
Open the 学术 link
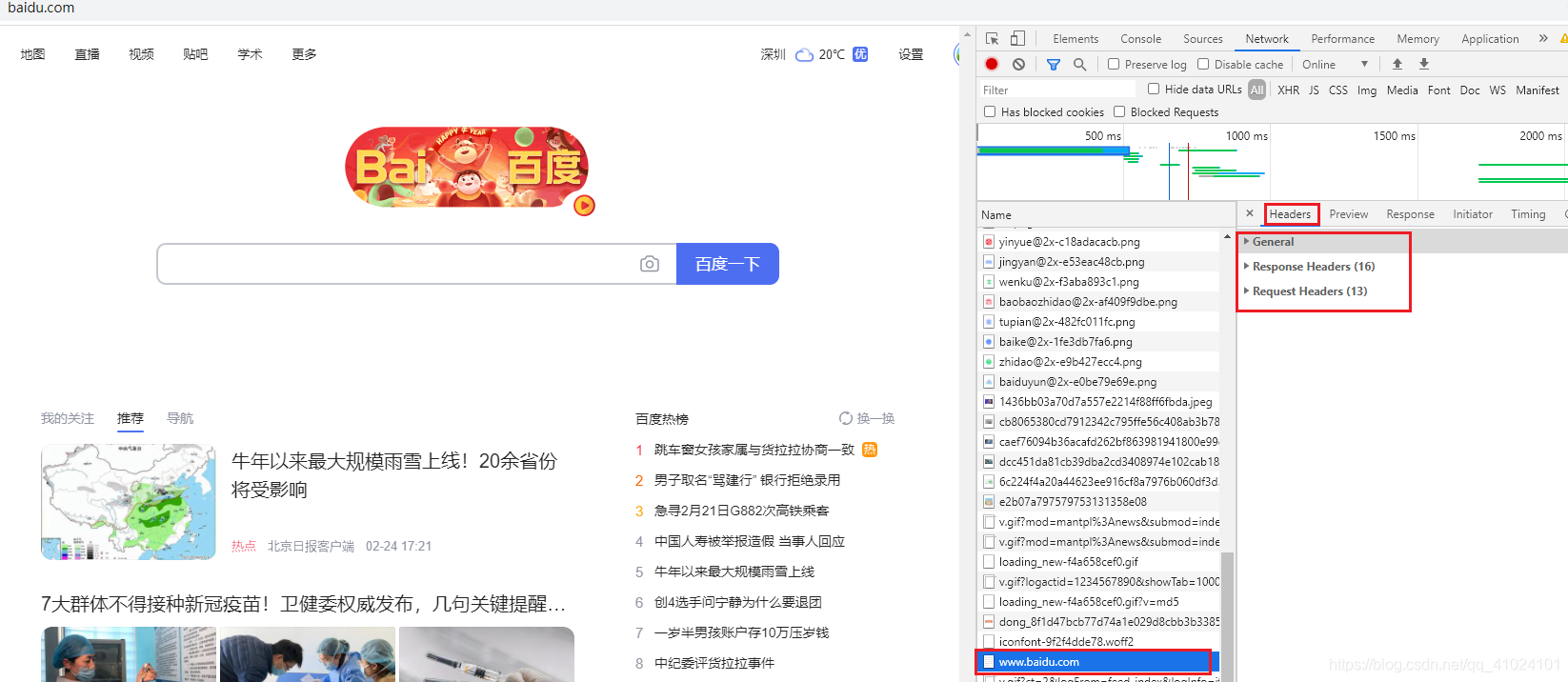tap(250, 54)
